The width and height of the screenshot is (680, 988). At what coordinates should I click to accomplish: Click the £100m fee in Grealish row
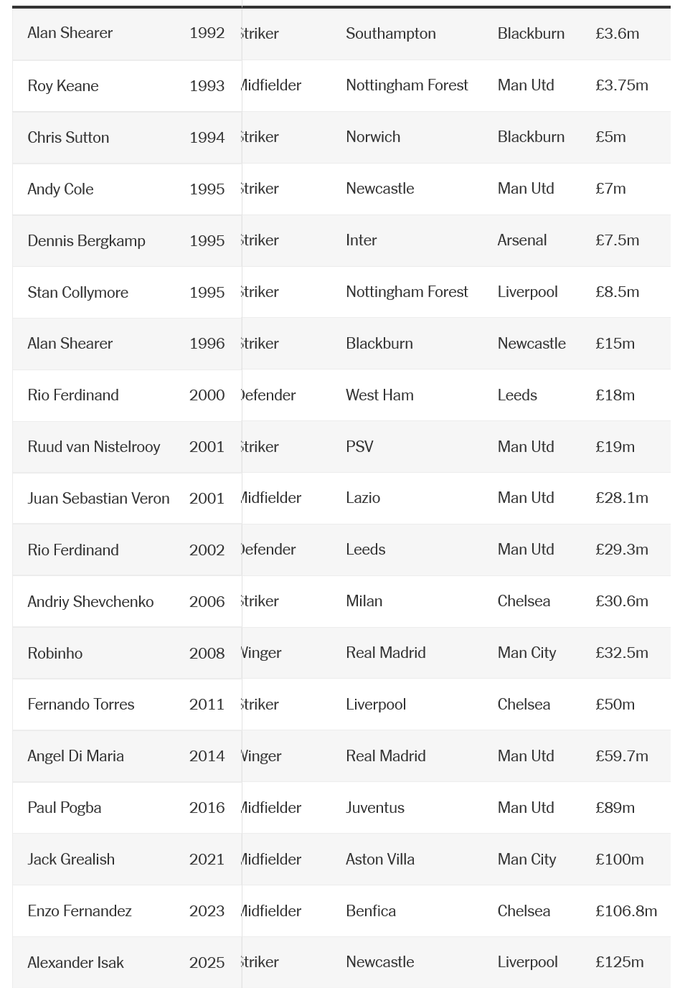click(x=619, y=860)
